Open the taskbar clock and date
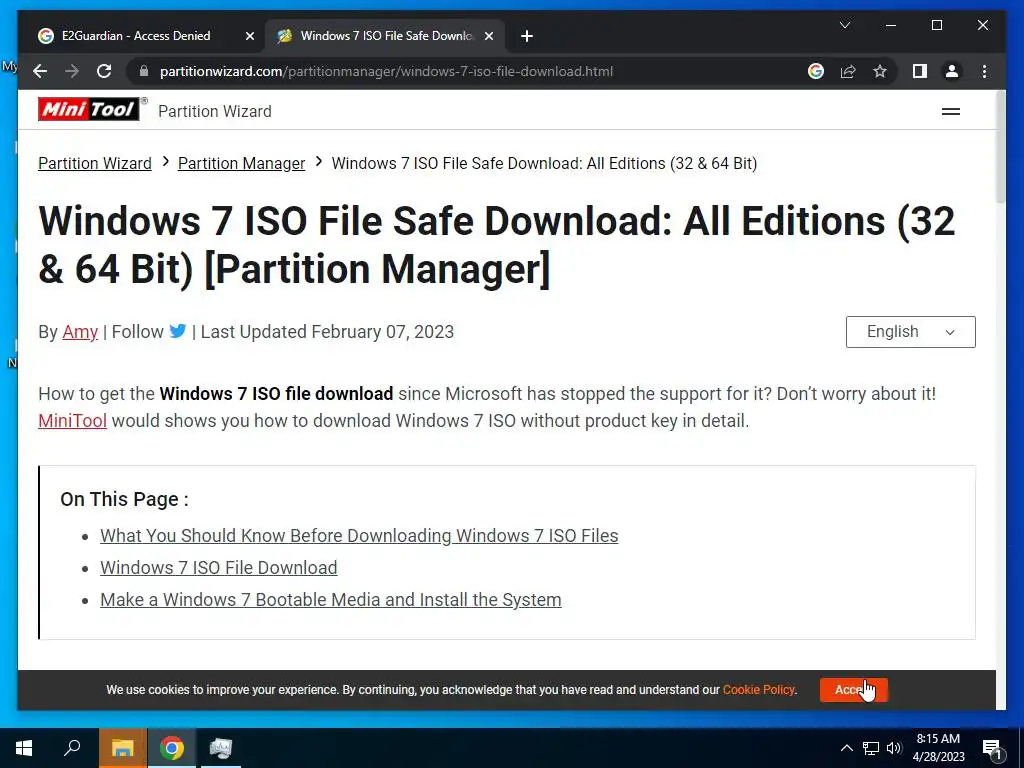This screenshot has height=768, width=1024. click(x=938, y=748)
